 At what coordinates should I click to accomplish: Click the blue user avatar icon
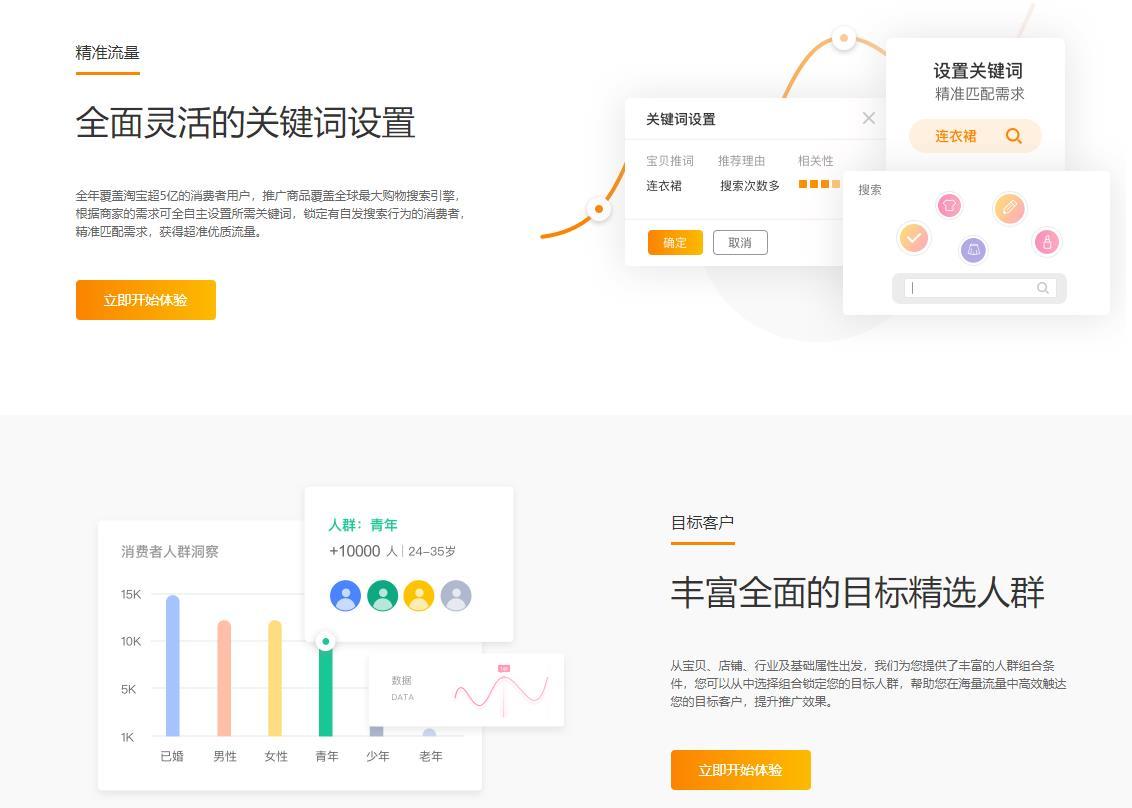[345, 596]
